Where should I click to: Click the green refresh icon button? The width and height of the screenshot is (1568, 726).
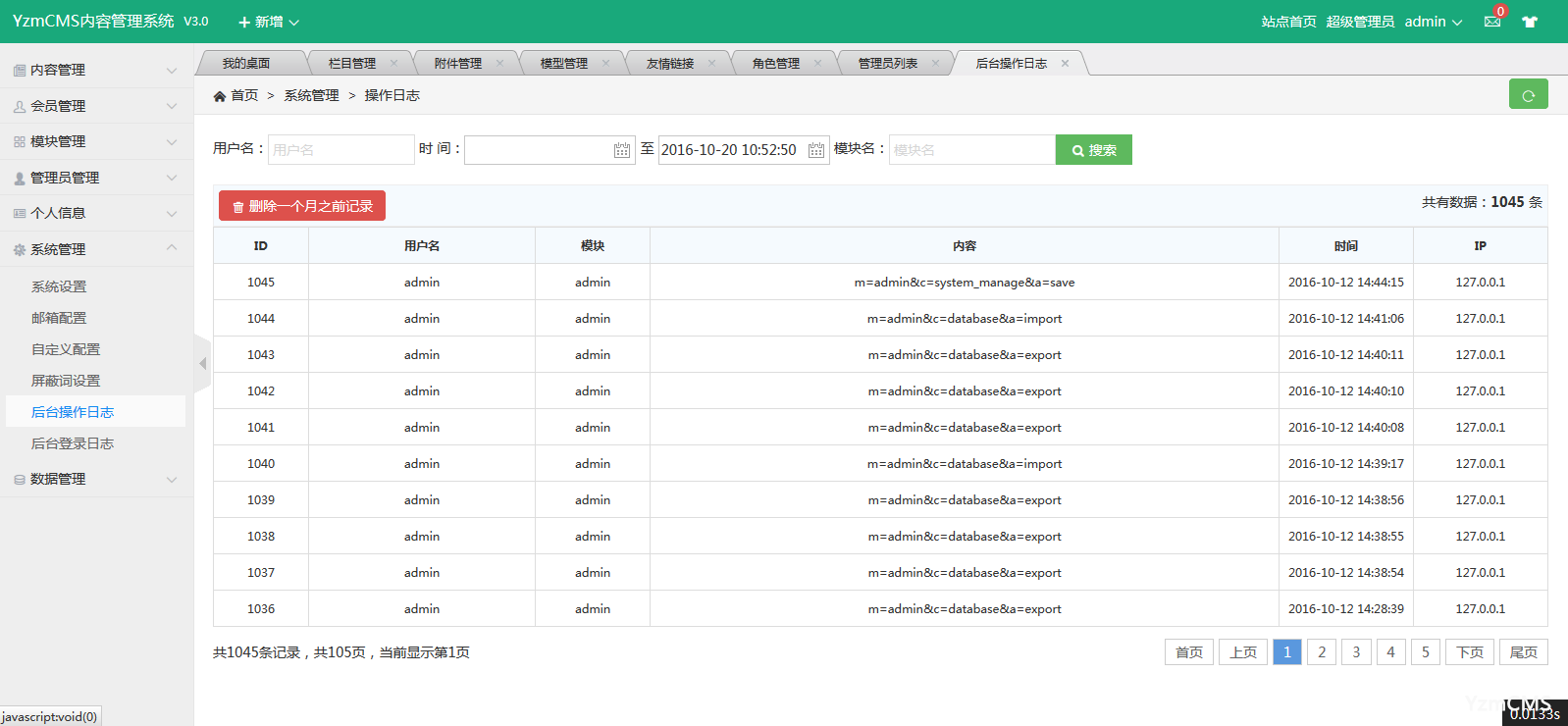(x=1528, y=95)
